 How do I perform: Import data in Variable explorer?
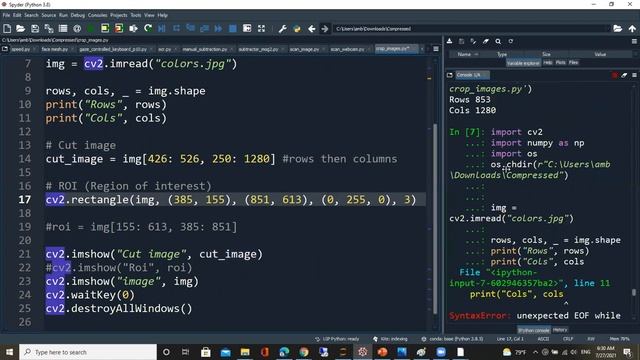[449, 41]
